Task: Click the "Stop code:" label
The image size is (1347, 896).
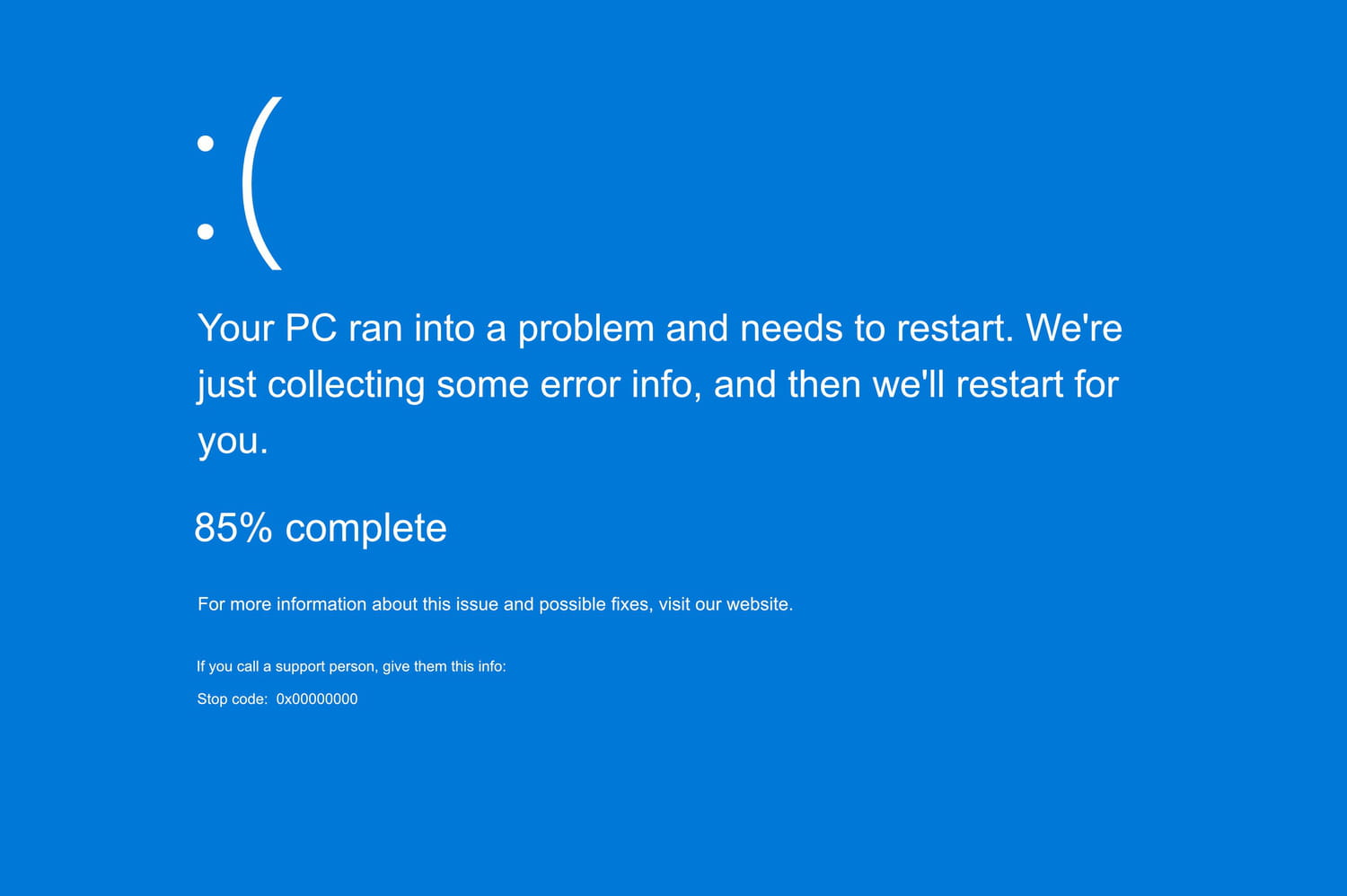Action: click(232, 699)
